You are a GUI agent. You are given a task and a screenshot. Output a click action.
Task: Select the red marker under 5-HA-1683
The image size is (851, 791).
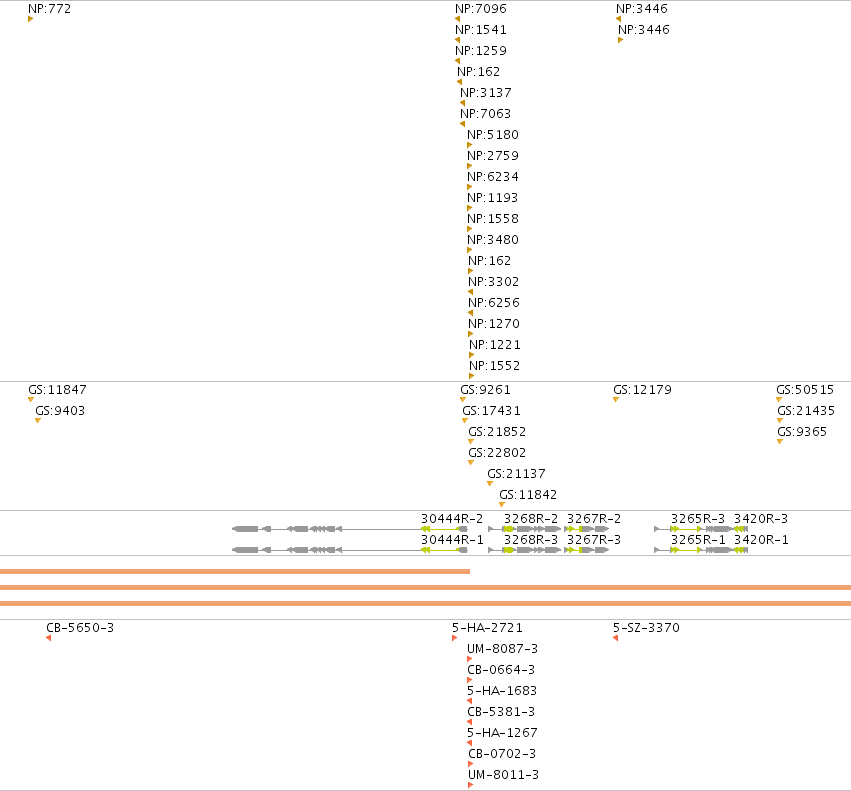[469, 701]
